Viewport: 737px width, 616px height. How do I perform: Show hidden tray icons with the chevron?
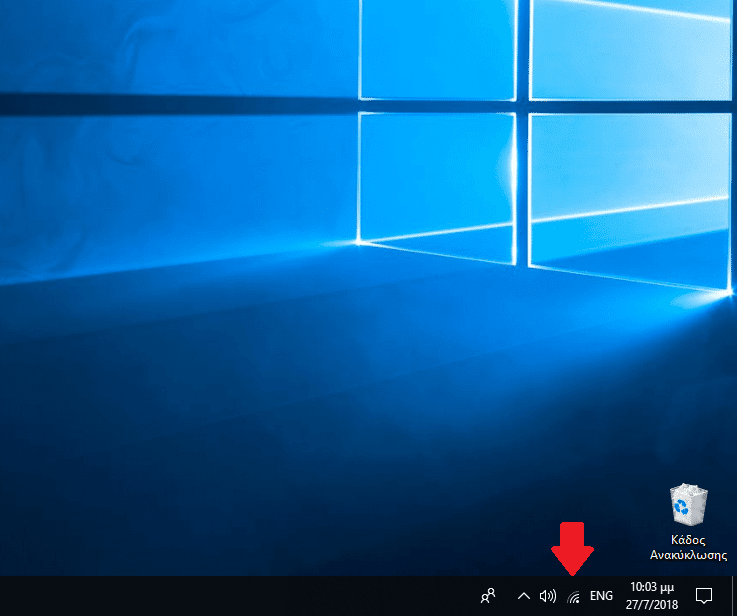(524, 596)
